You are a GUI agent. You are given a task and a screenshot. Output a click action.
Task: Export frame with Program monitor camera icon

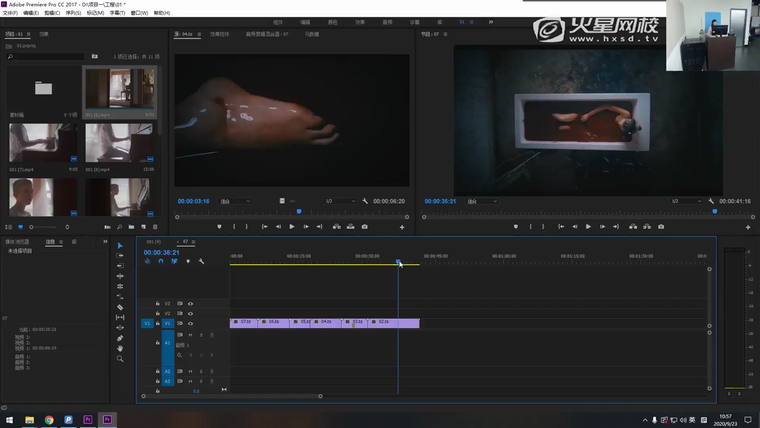(661, 227)
